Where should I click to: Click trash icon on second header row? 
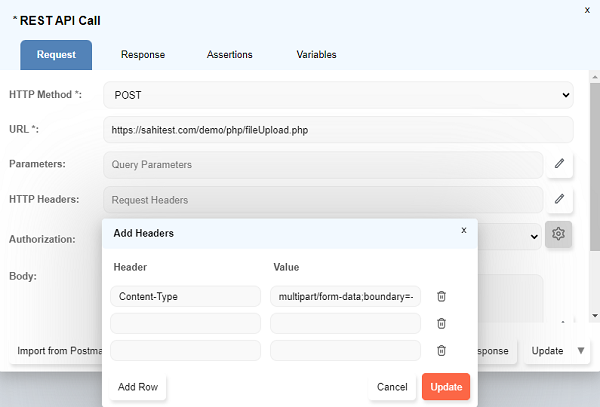point(441,323)
